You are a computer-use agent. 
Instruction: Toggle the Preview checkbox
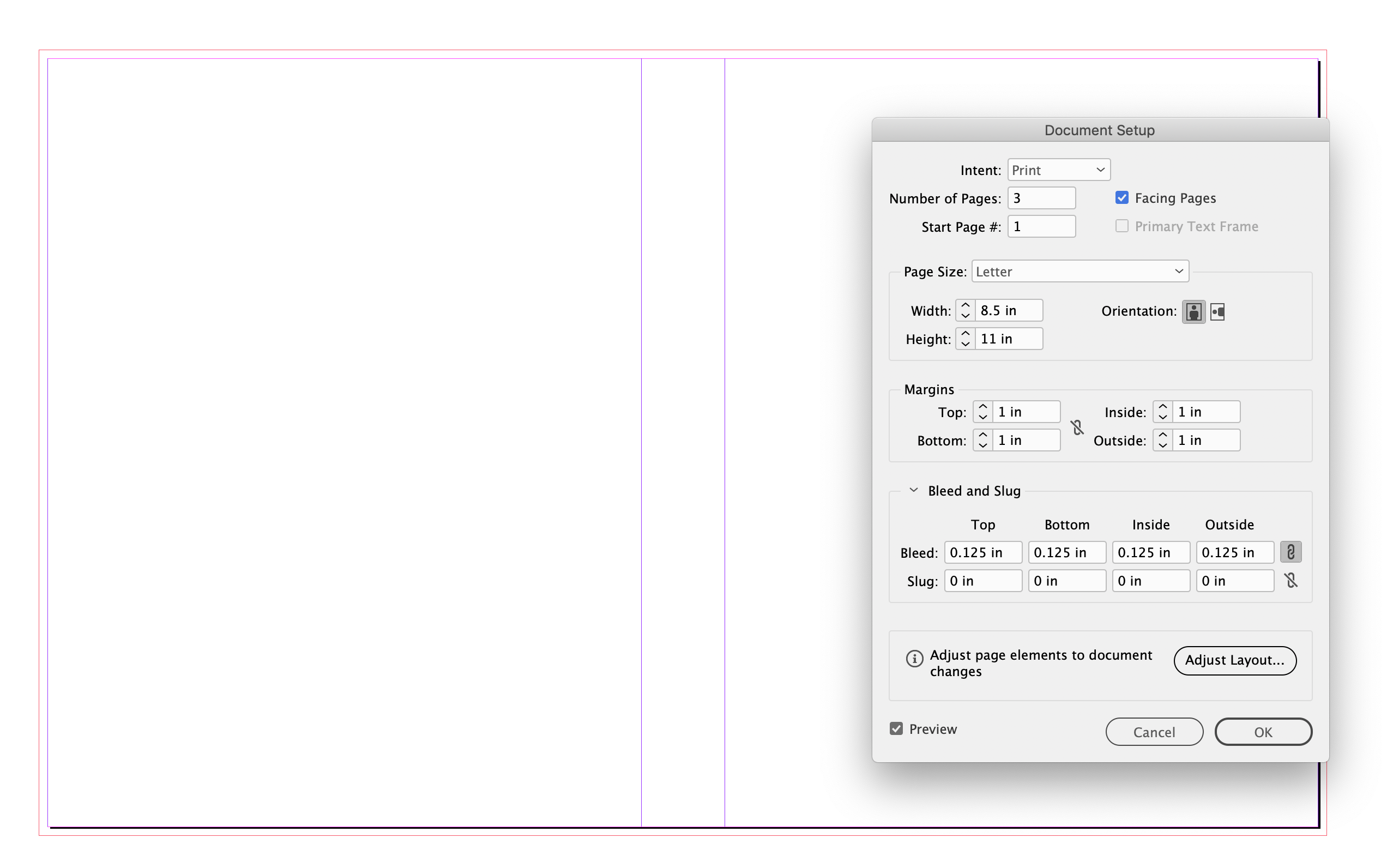896,728
